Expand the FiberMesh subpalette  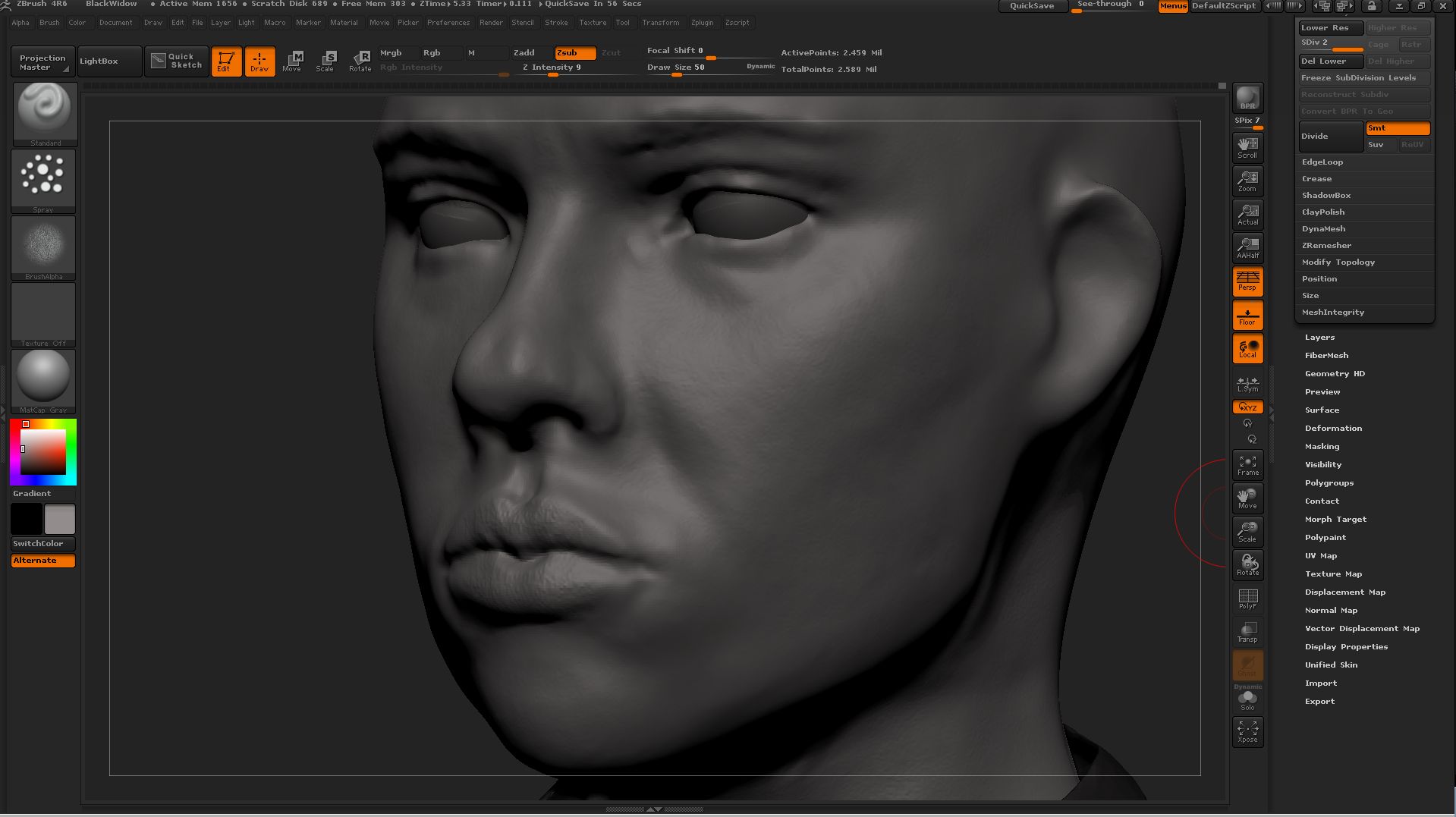(x=1326, y=356)
